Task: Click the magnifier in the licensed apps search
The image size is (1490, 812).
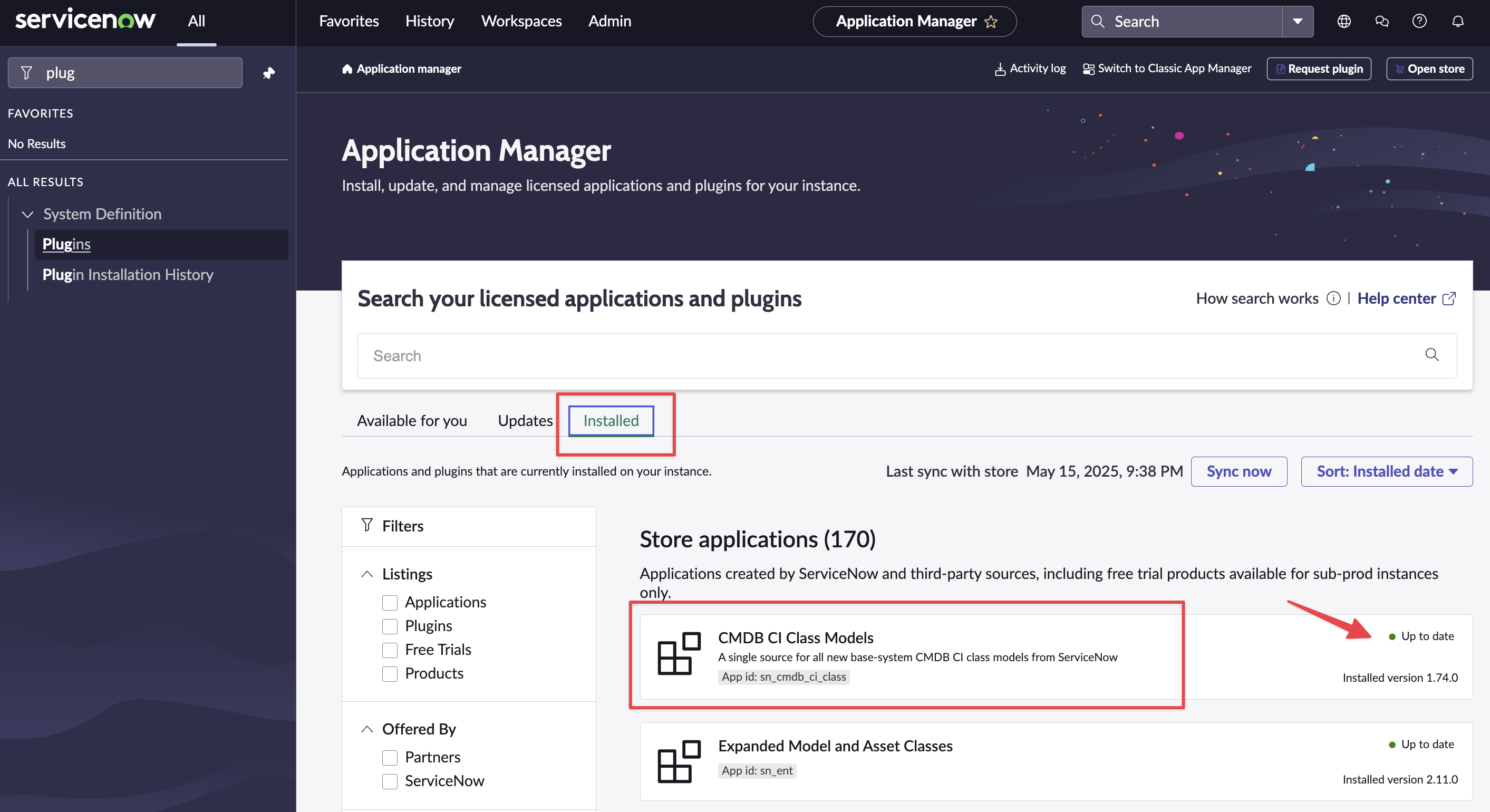Action: [x=1431, y=354]
